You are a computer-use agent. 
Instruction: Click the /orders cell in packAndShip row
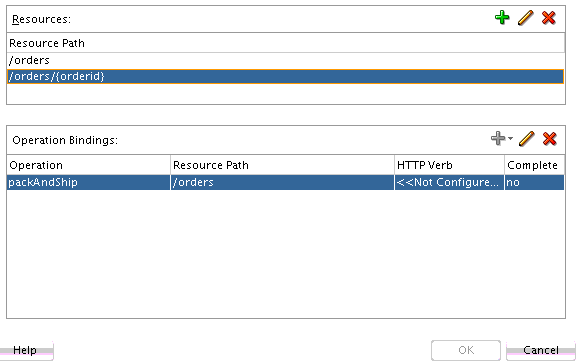pyautogui.click(x=282, y=183)
